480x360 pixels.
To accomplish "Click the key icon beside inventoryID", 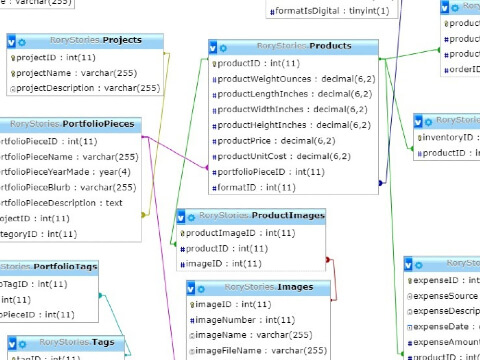I will [x=420, y=138].
